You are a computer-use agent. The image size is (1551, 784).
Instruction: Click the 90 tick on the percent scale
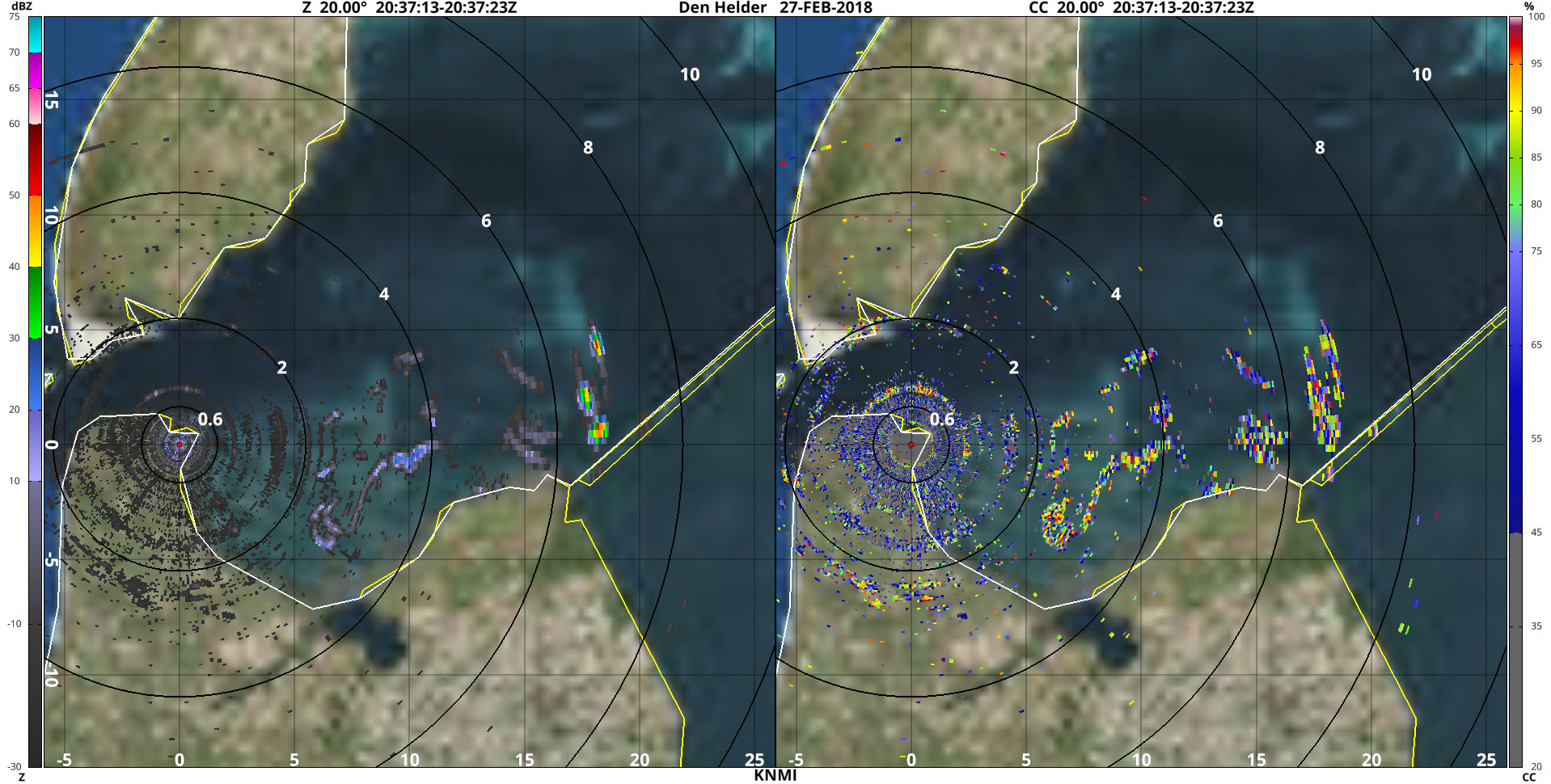pyautogui.click(x=1536, y=111)
